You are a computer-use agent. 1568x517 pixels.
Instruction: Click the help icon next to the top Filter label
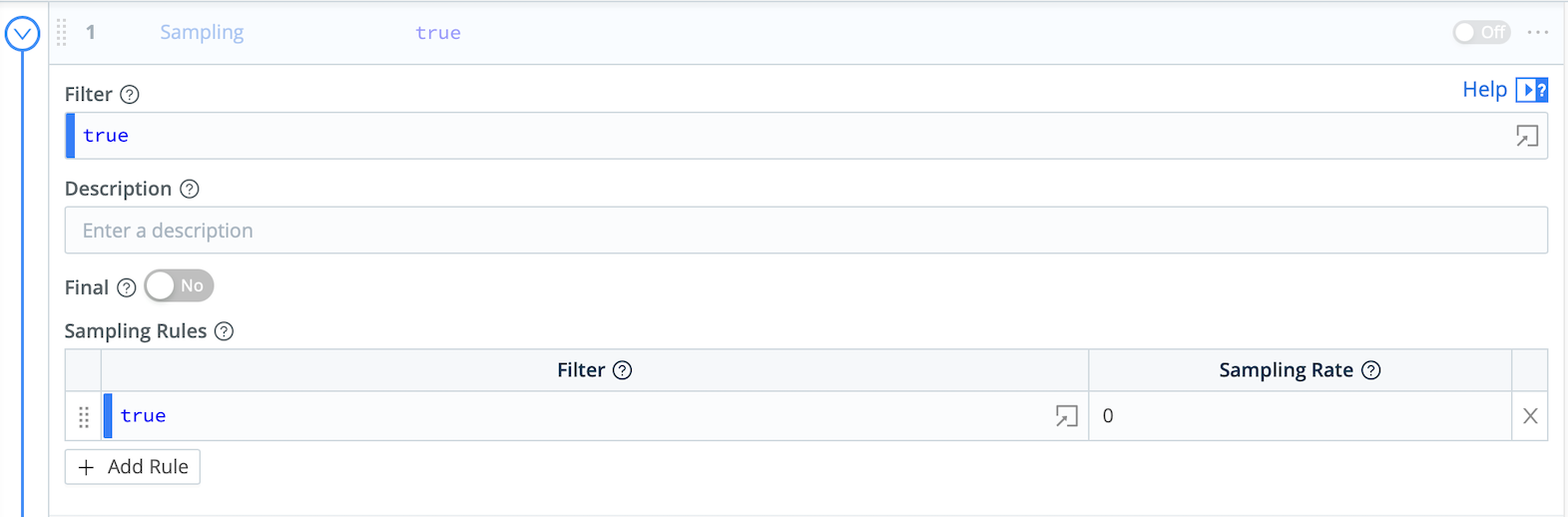click(x=130, y=95)
